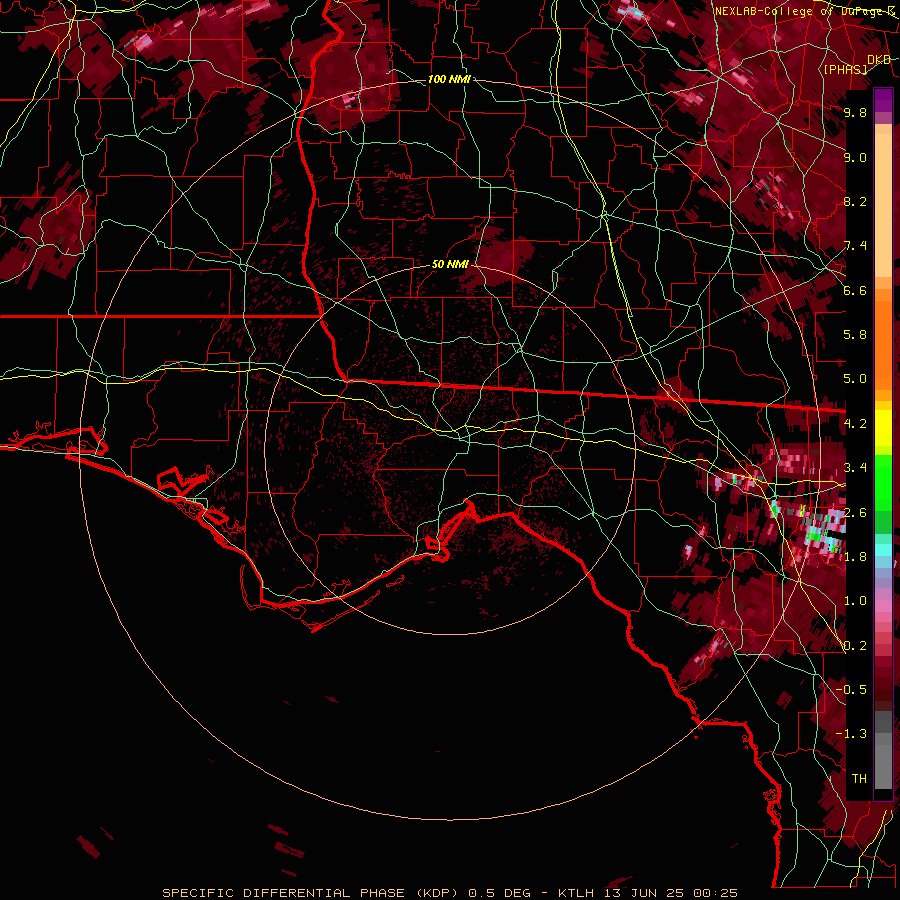Pick the cyan segment of the color bar

click(x=883, y=549)
